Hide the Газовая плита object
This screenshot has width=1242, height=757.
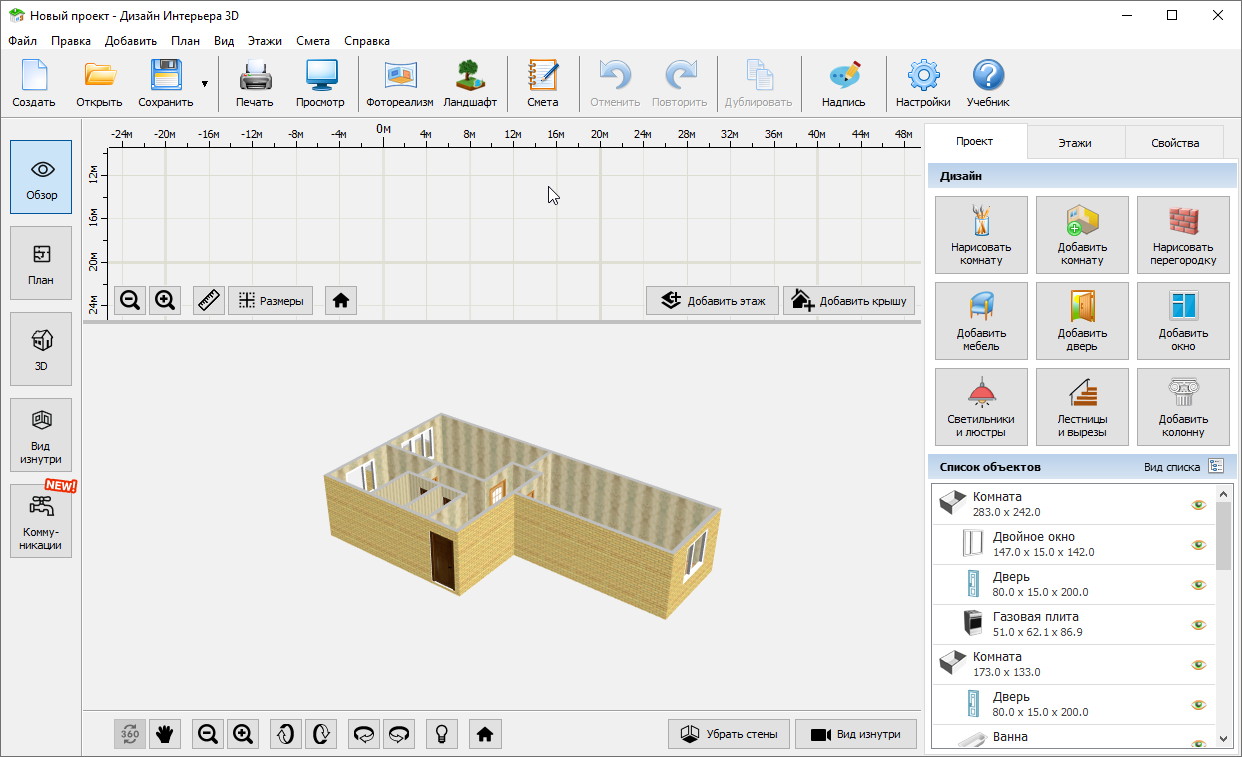tap(1198, 625)
